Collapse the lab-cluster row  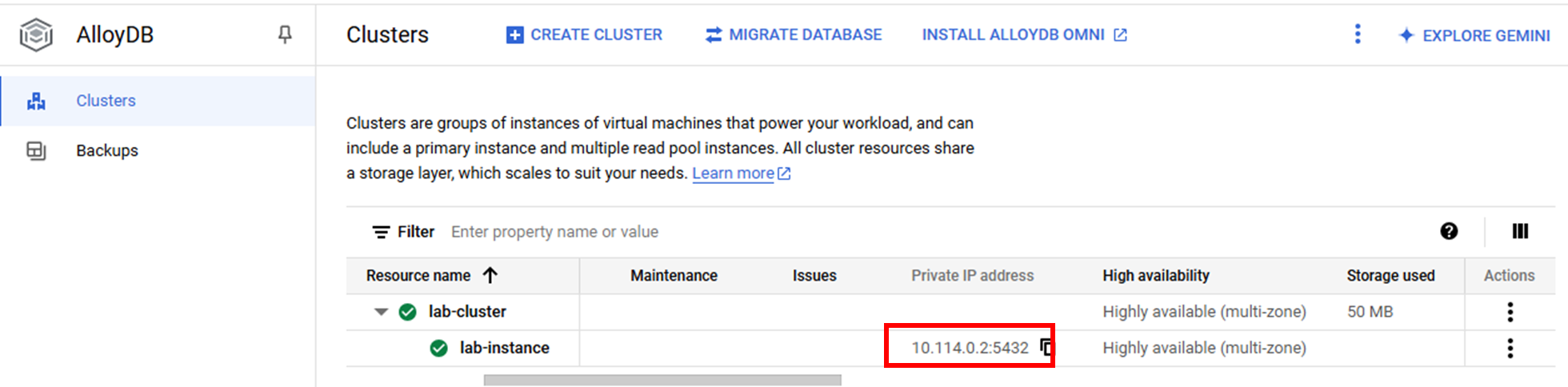(381, 312)
